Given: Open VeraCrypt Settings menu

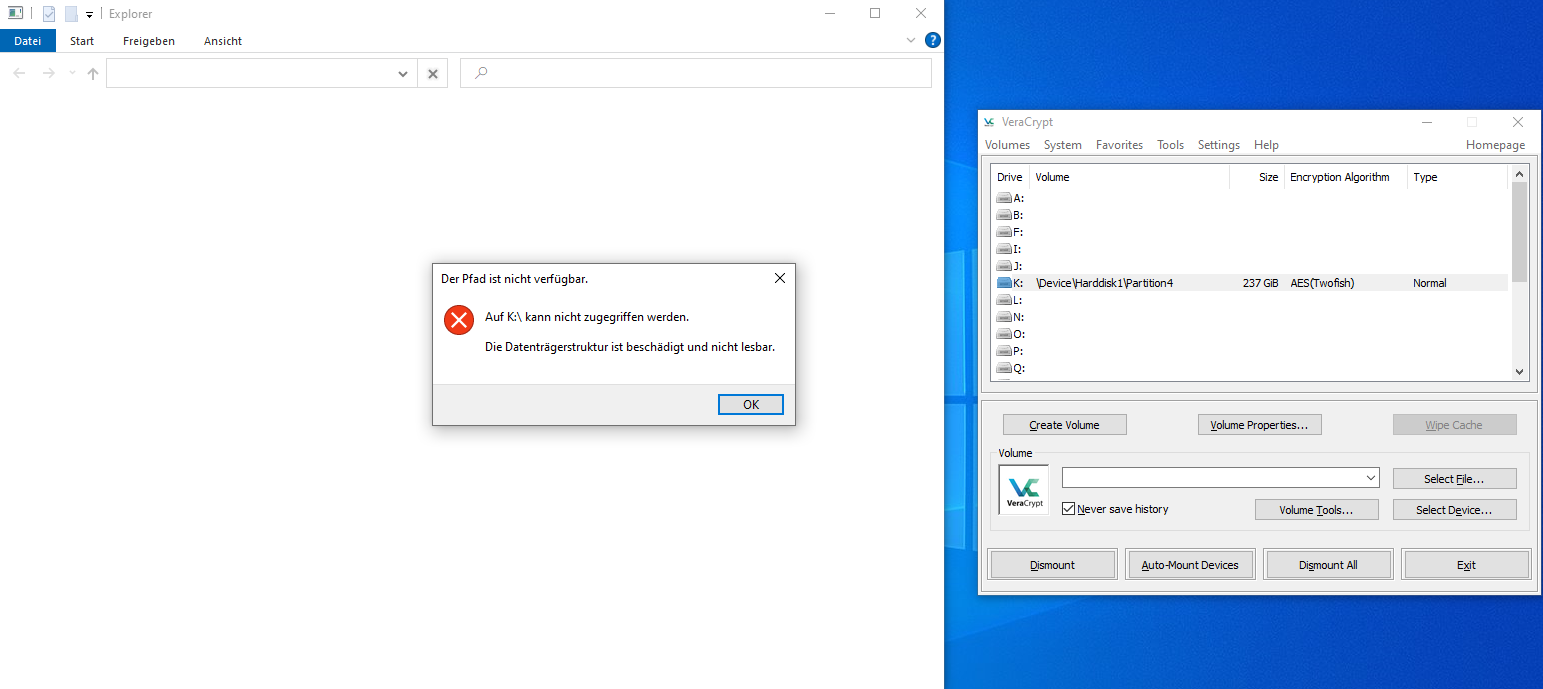Looking at the screenshot, I should pyautogui.click(x=1219, y=145).
